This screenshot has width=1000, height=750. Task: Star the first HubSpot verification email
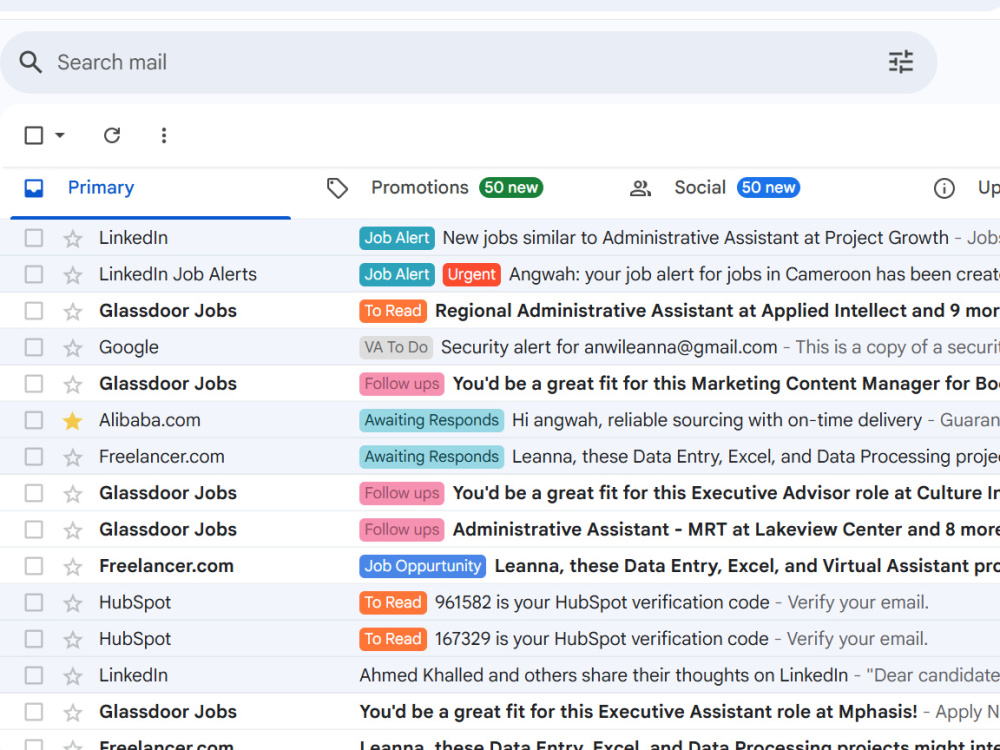point(73,603)
